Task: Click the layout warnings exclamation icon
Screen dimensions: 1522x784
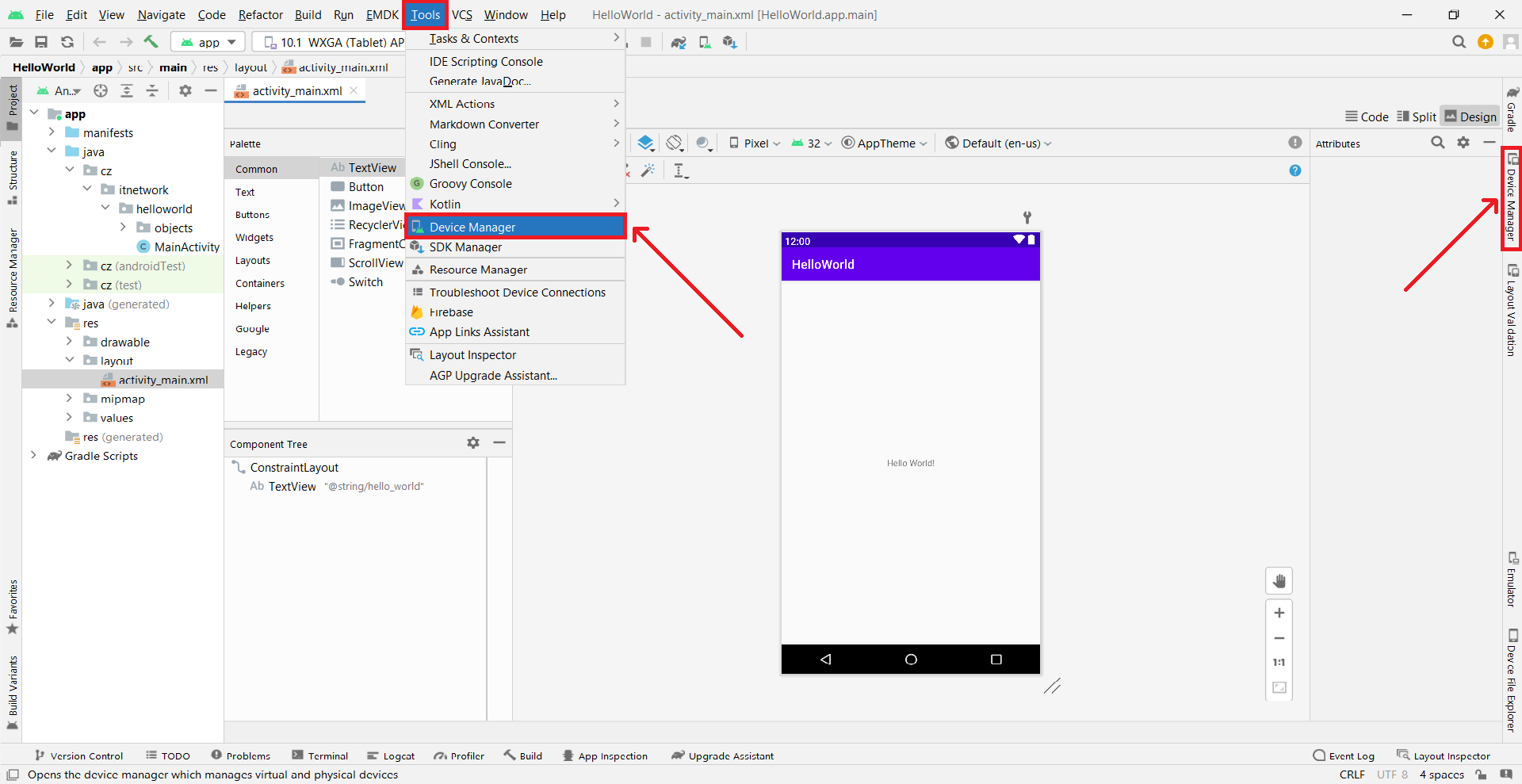Action: tap(1295, 143)
